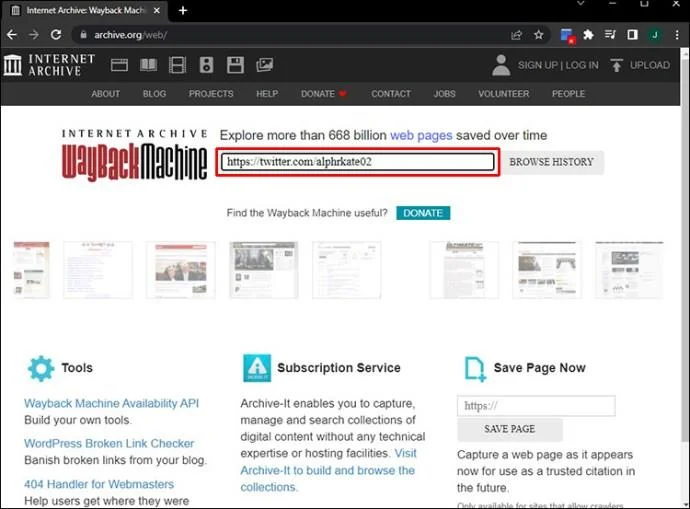Click the share page icon in address bar
This screenshot has width=690, height=509.
click(517, 35)
